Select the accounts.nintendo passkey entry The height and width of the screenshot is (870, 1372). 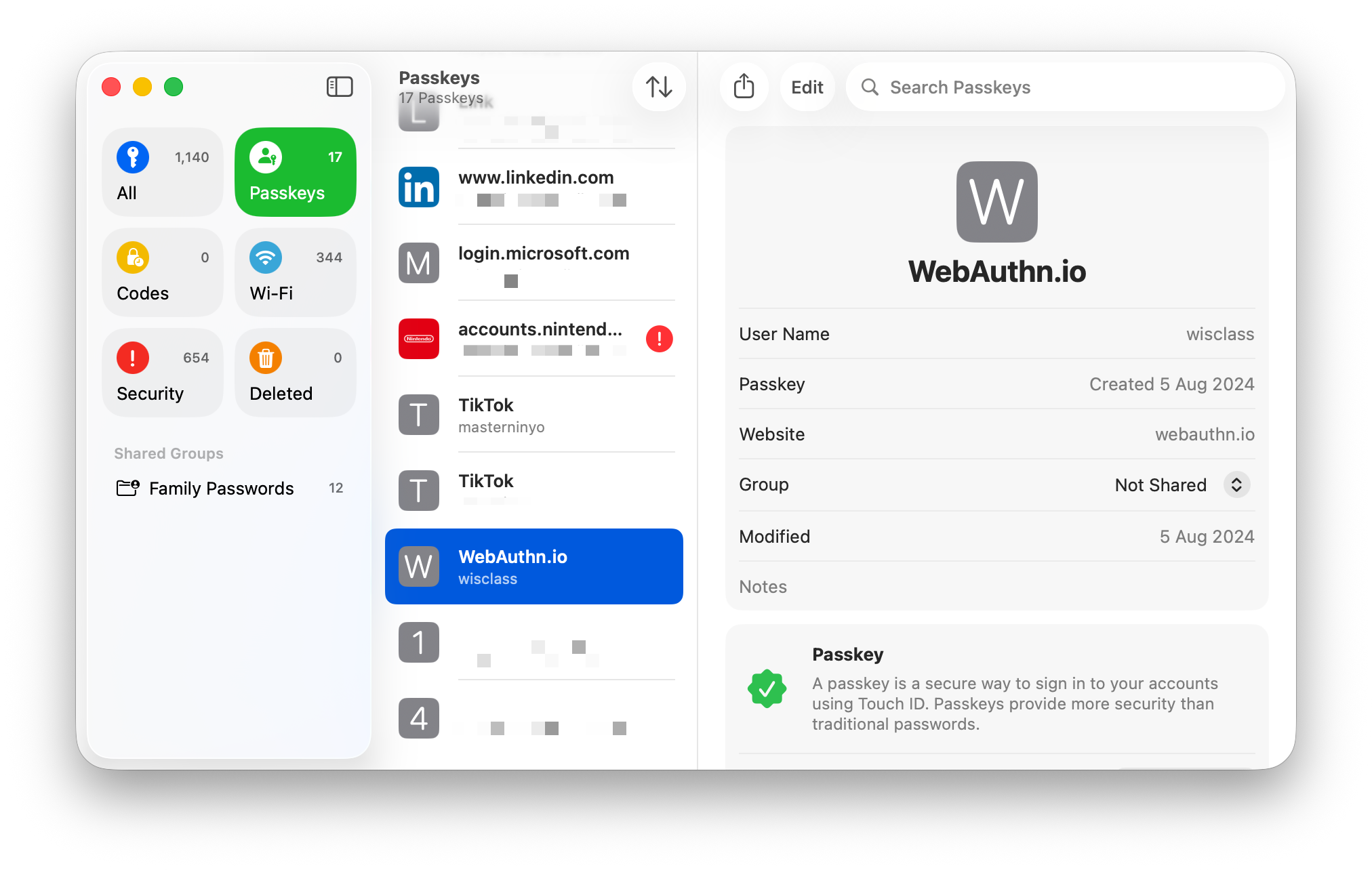534,339
